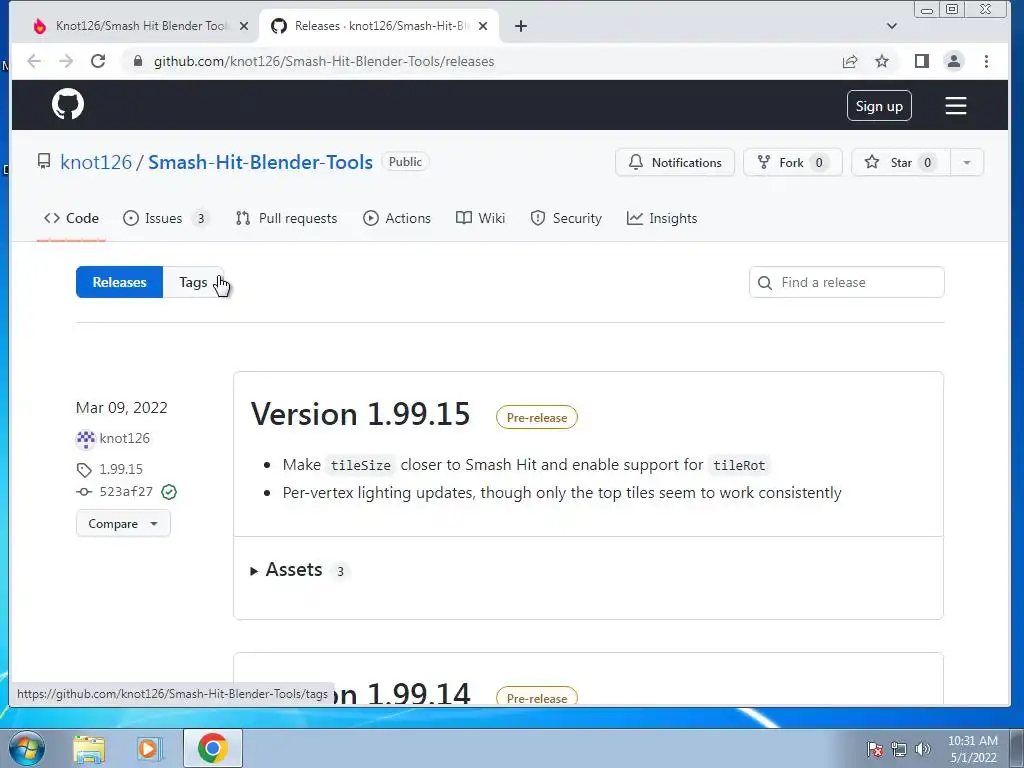Open the Version 1.99.15 release title
The height and width of the screenshot is (768, 1024).
[360, 414]
